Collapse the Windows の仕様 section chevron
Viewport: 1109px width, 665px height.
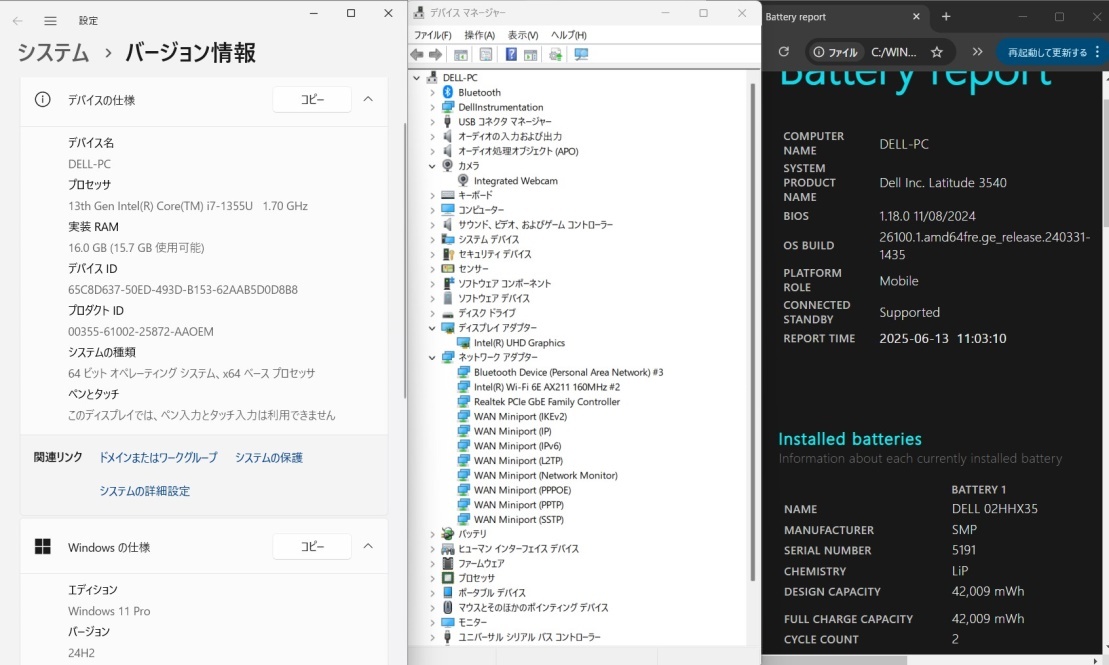click(368, 546)
